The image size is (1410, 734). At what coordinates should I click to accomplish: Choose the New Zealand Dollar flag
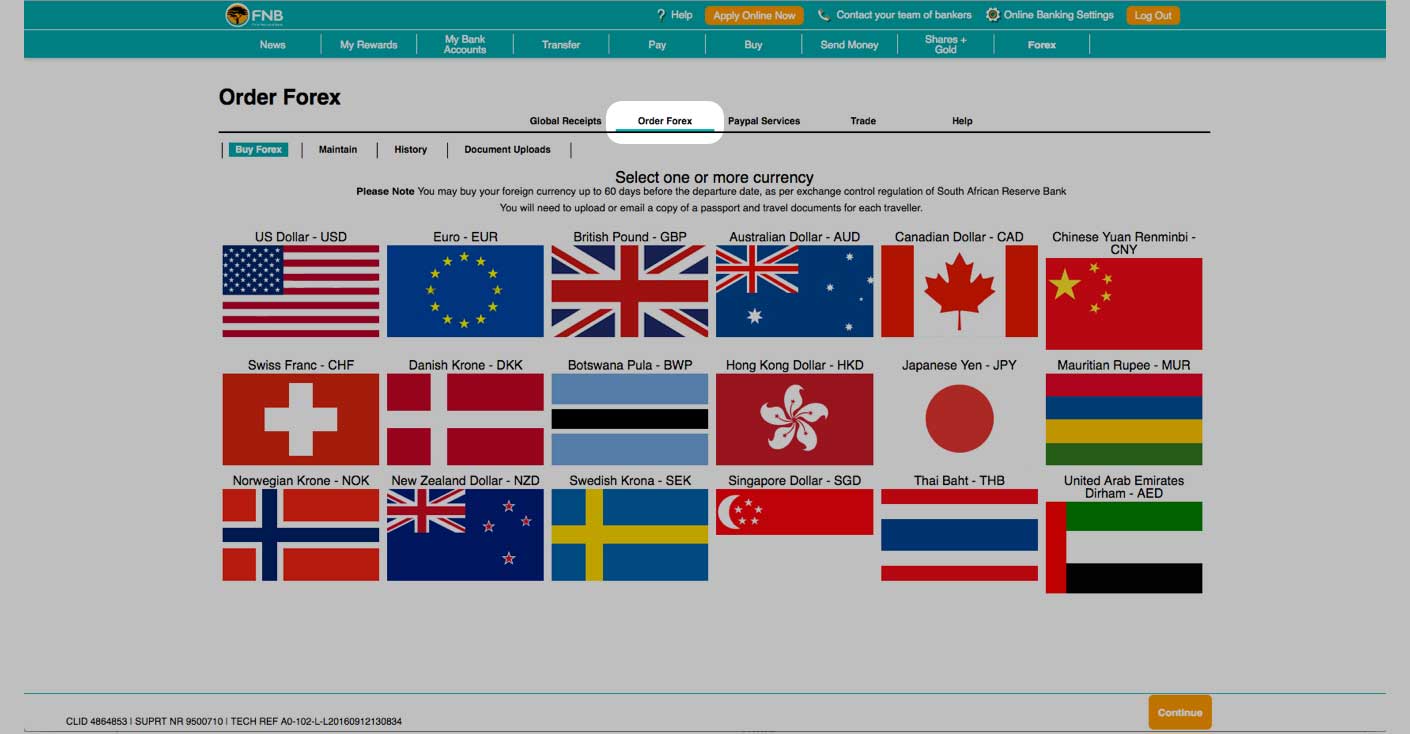coord(465,535)
